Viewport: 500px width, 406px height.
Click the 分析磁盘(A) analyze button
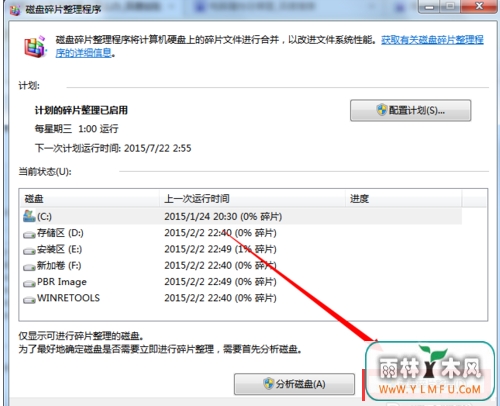coord(294,384)
